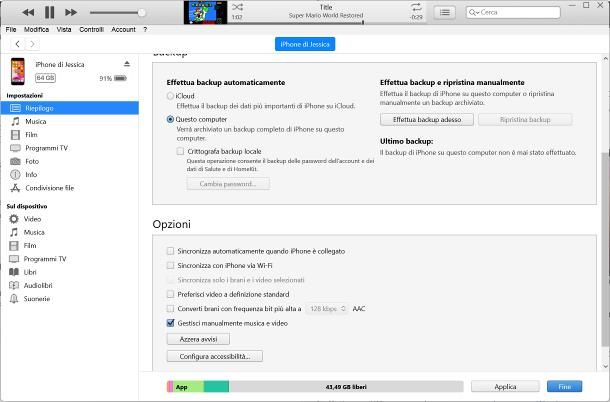
Task: Click the Super Mario World album artwork
Action: point(205,12)
